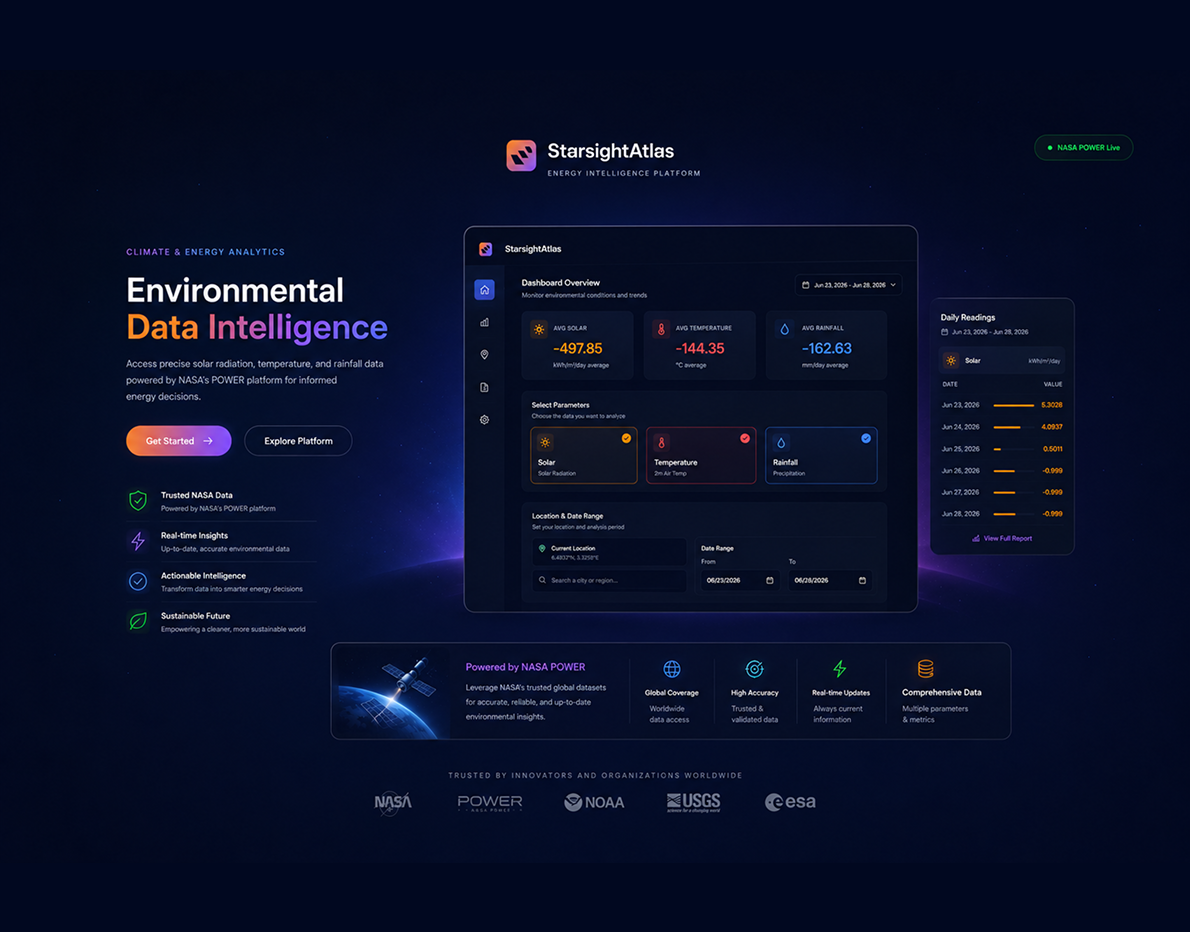Uncheck the Solar parameter orange checkmark
Image resolution: width=1190 pixels, height=932 pixels.
626,439
